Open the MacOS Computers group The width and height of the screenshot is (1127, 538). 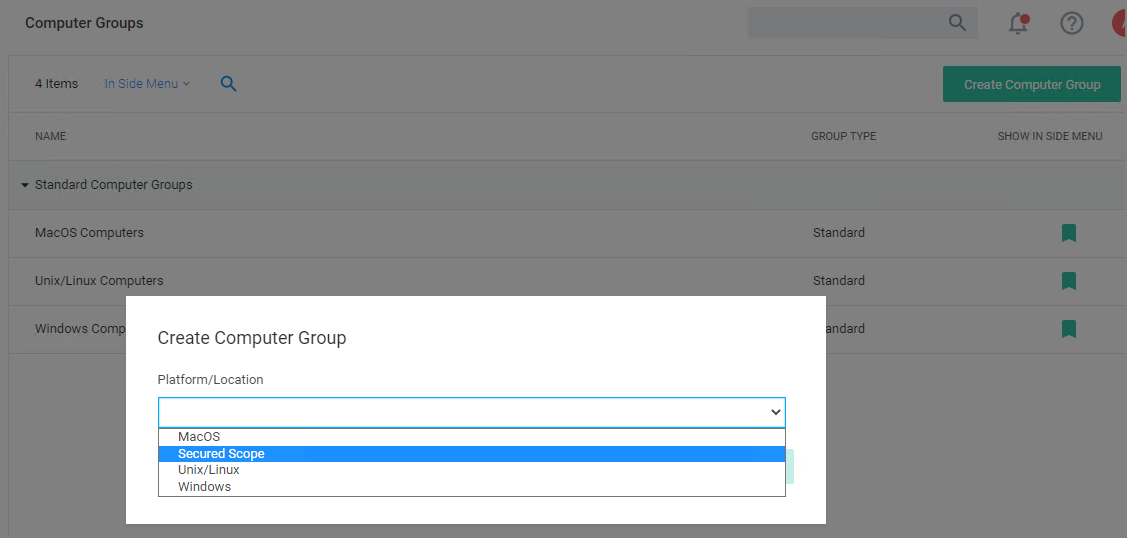point(89,233)
